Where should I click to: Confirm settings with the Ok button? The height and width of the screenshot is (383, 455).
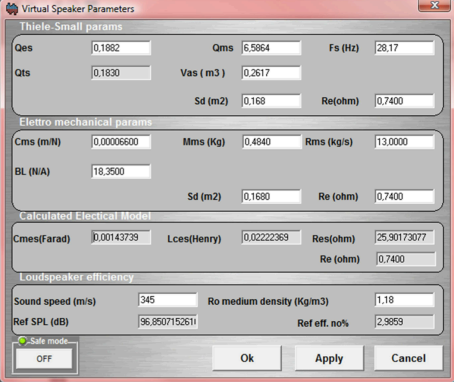(x=247, y=358)
